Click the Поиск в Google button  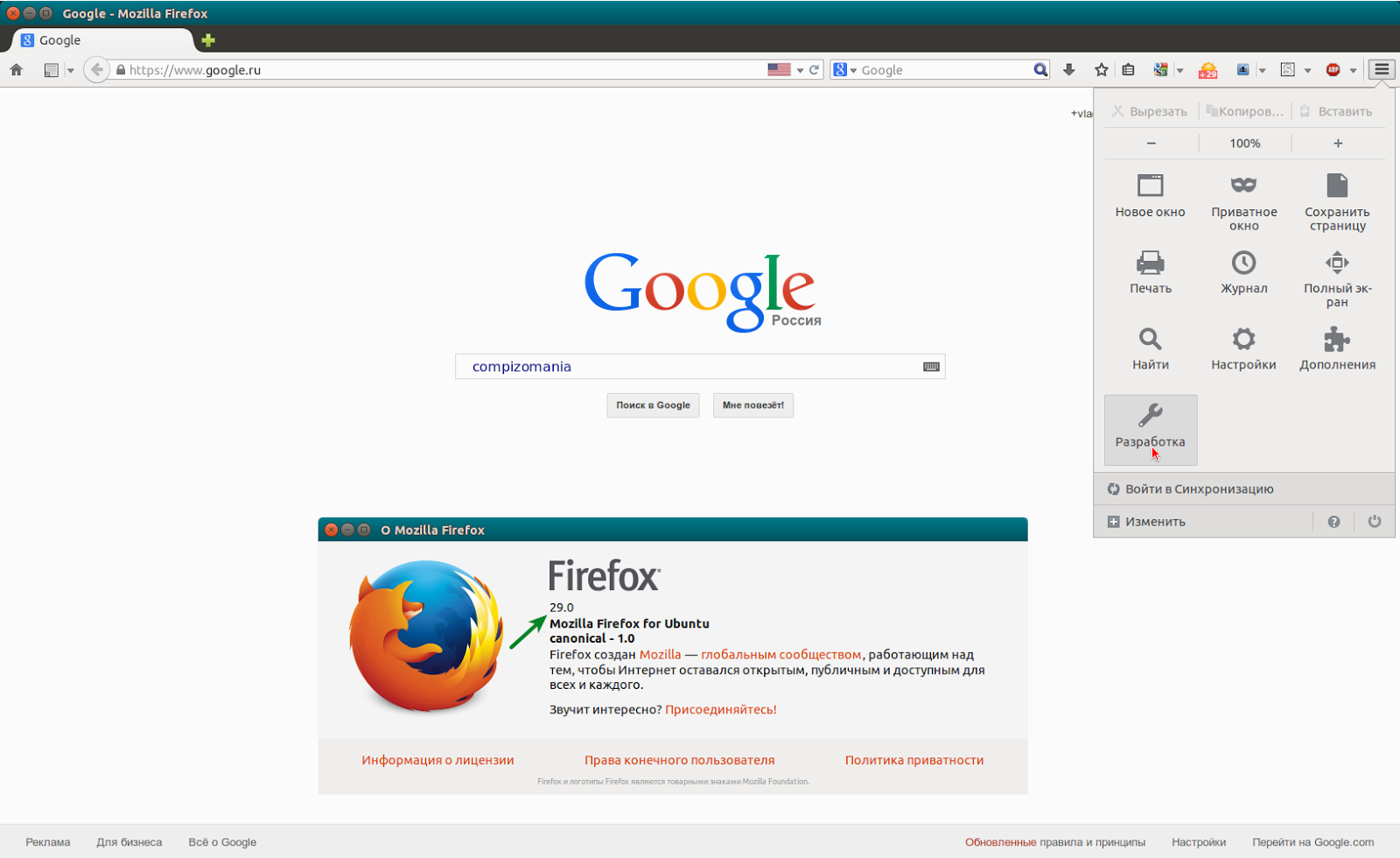click(x=653, y=405)
